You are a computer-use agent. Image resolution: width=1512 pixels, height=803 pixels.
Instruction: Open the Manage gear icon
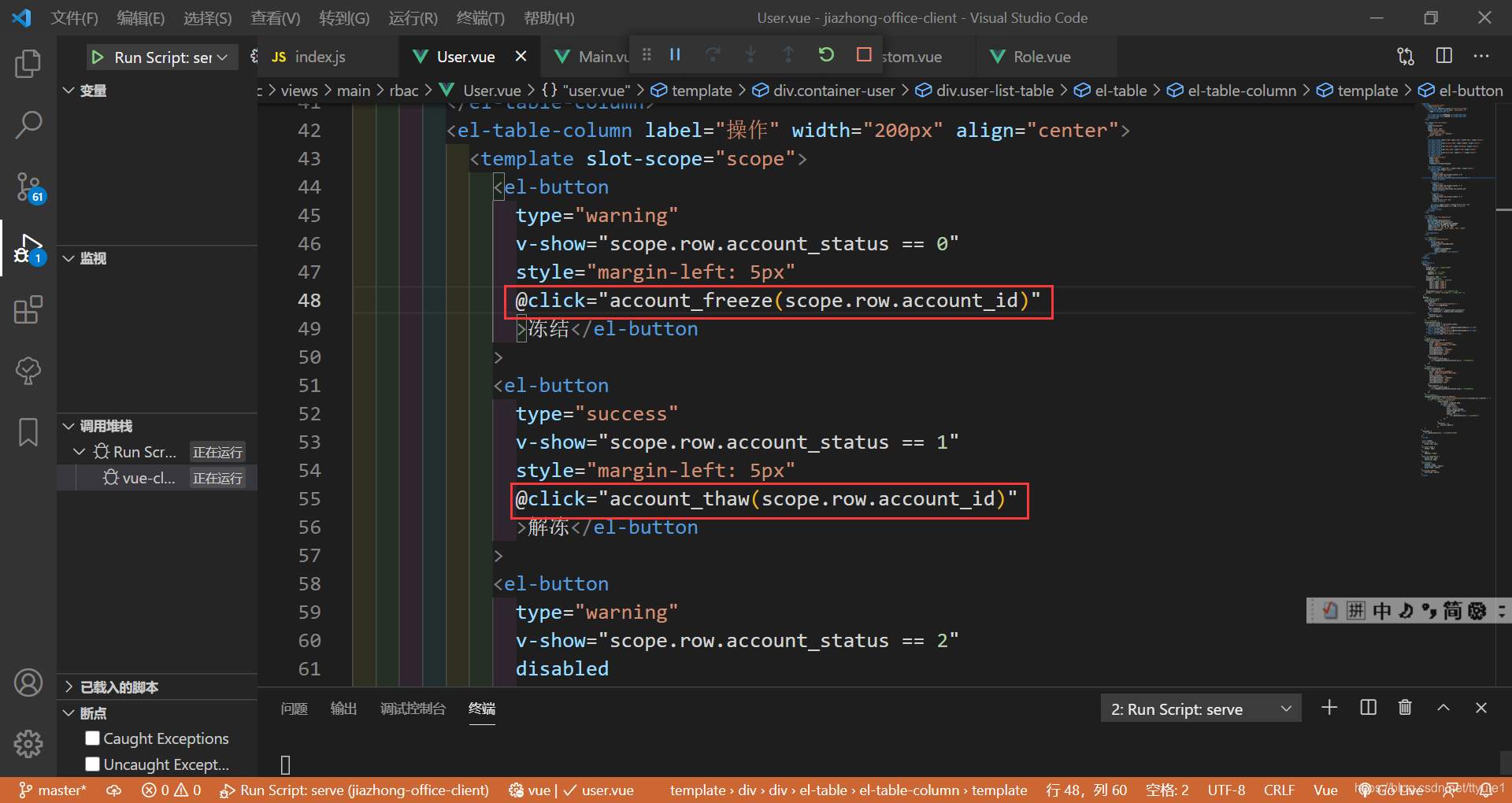point(28,743)
